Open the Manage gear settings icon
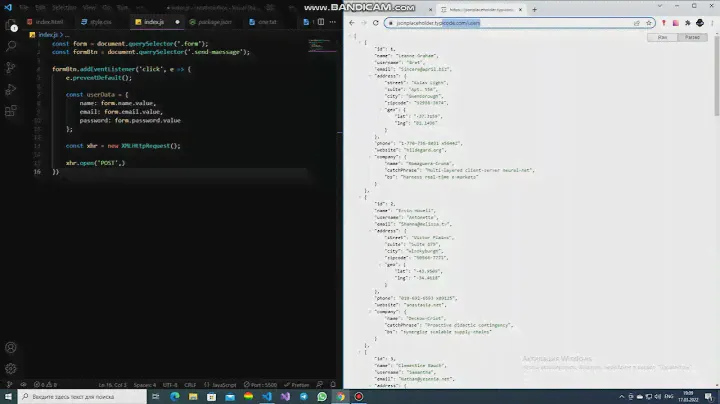This screenshot has width=720, height=404. (x=11, y=367)
